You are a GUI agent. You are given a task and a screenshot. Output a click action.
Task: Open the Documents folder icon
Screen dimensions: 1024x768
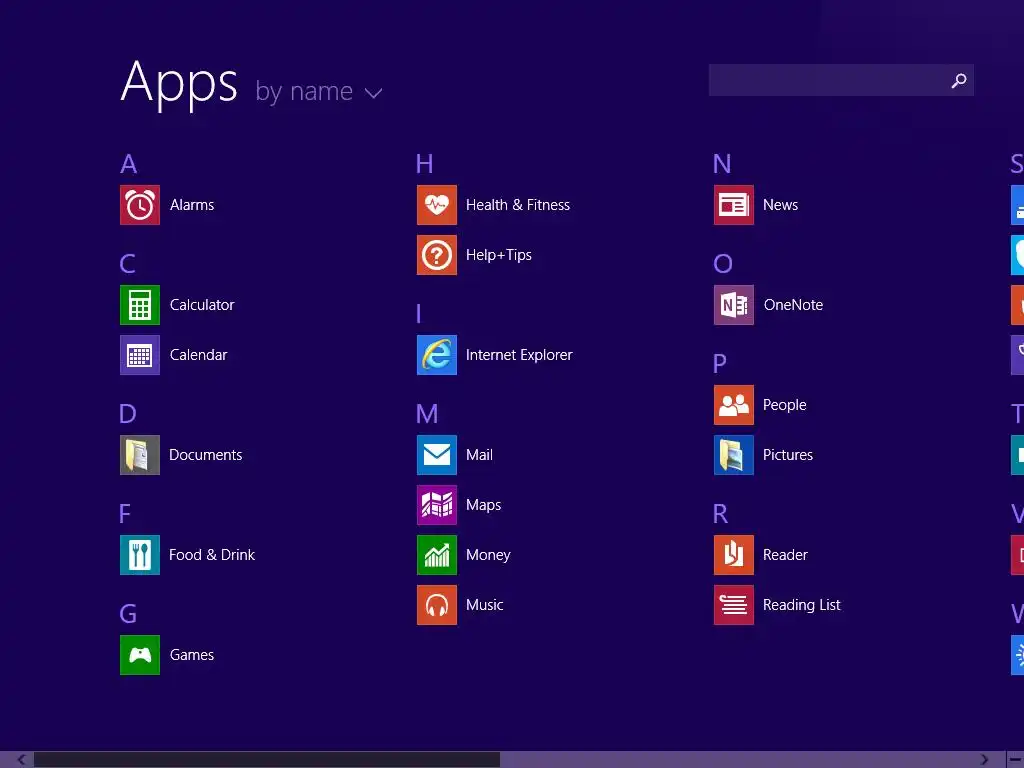coord(140,455)
